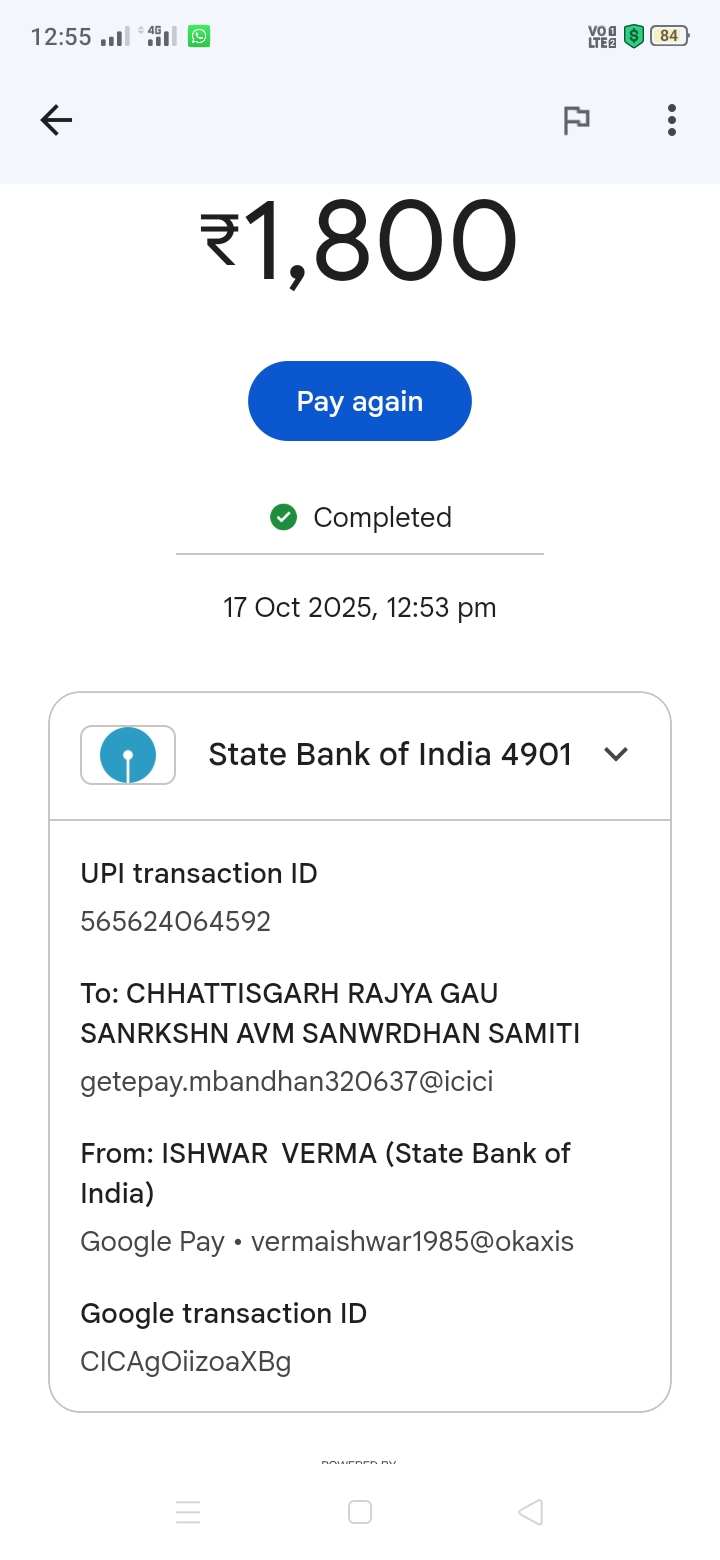This screenshot has height=1560, width=720.
Task: Tap the ₹1,800 amount text
Action: [360, 243]
